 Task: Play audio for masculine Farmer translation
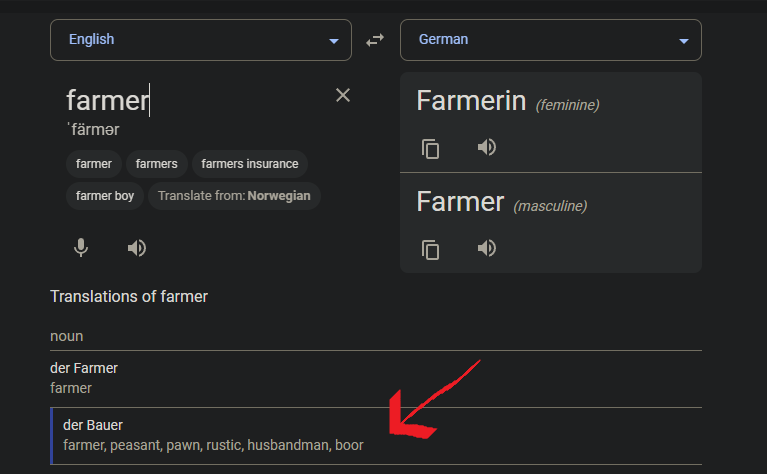click(487, 248)
